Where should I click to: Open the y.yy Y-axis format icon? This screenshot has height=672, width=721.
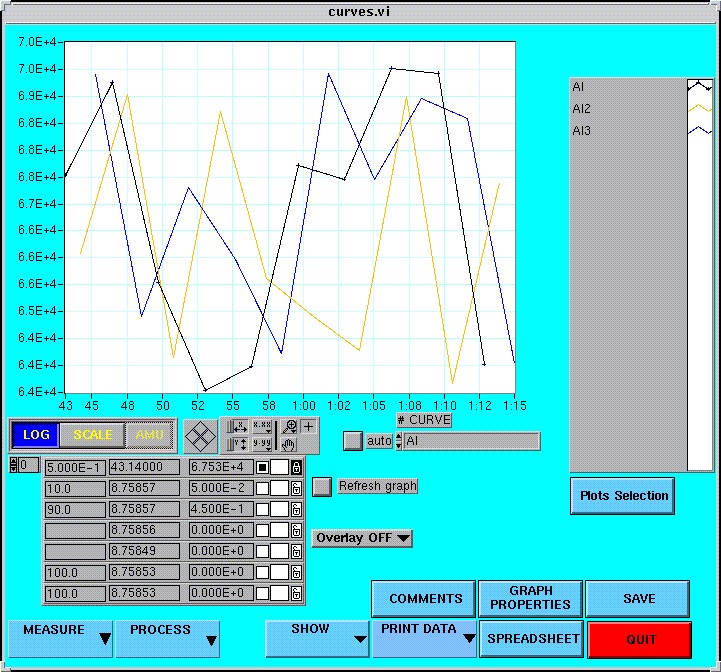click(x=262, y=444)
